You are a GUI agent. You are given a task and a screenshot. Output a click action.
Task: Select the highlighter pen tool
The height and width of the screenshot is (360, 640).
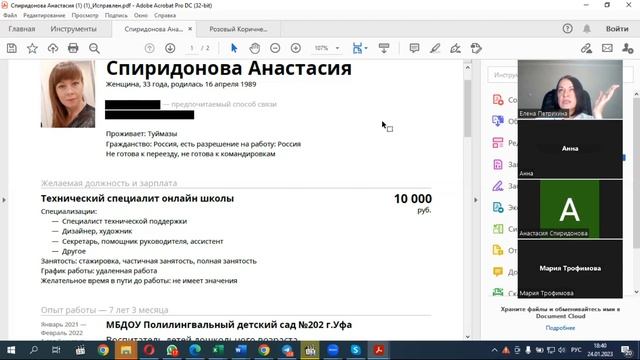pyautogui.click(x=435, y=48)
